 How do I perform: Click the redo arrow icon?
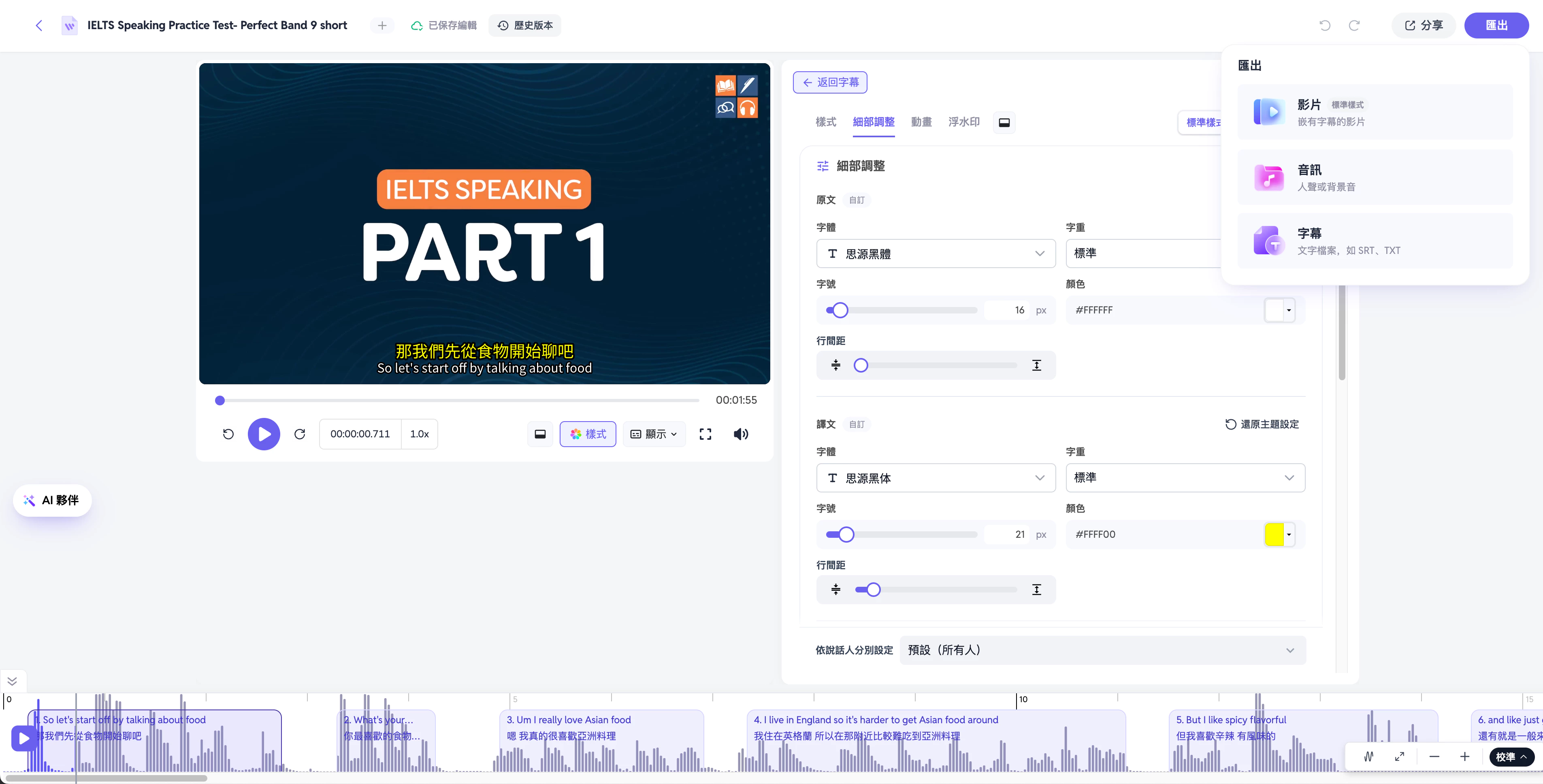[1354, 25]
